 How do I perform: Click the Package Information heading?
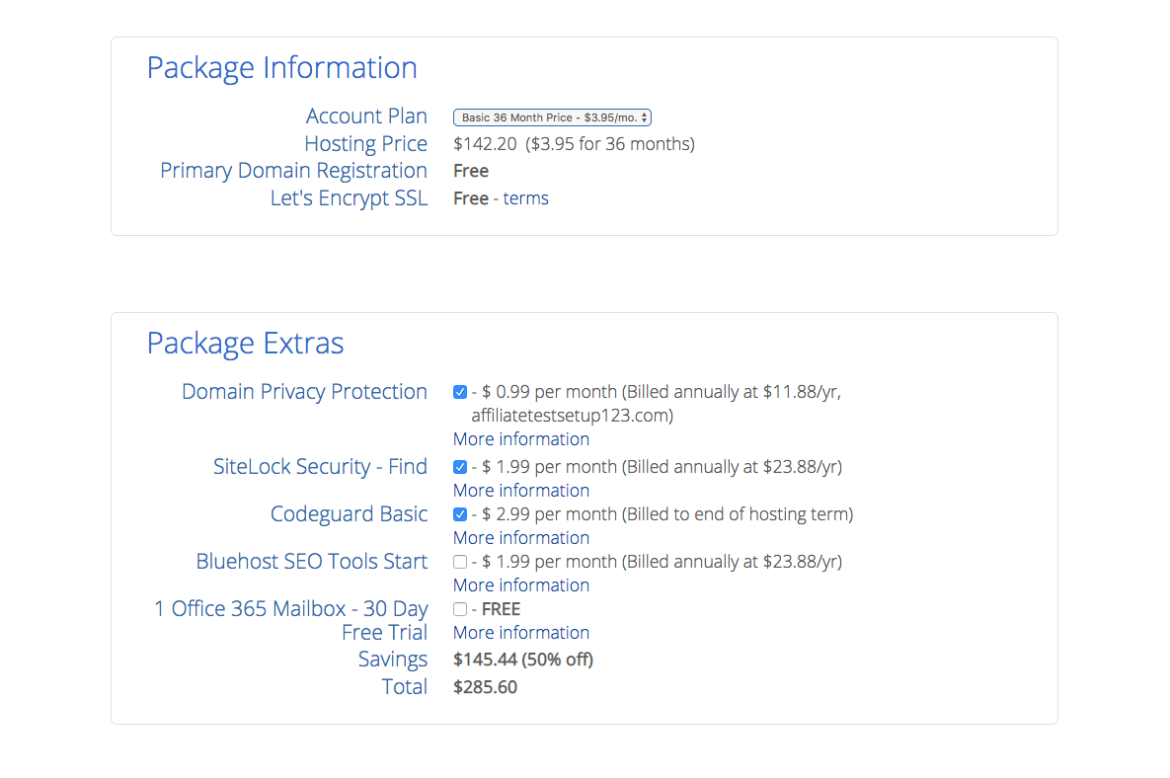click(282, 68)
